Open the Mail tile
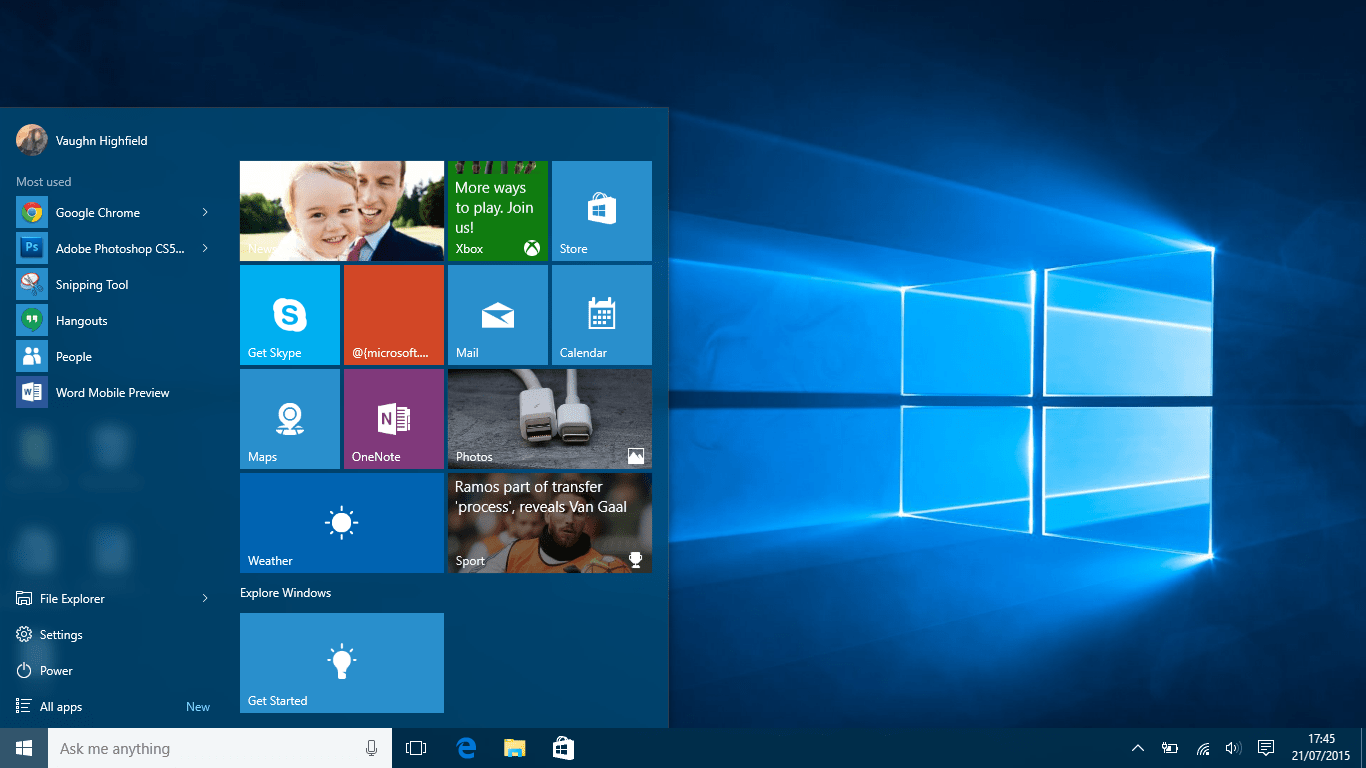The width and height of the screenshot is (1366, 768). click(498, 315)
